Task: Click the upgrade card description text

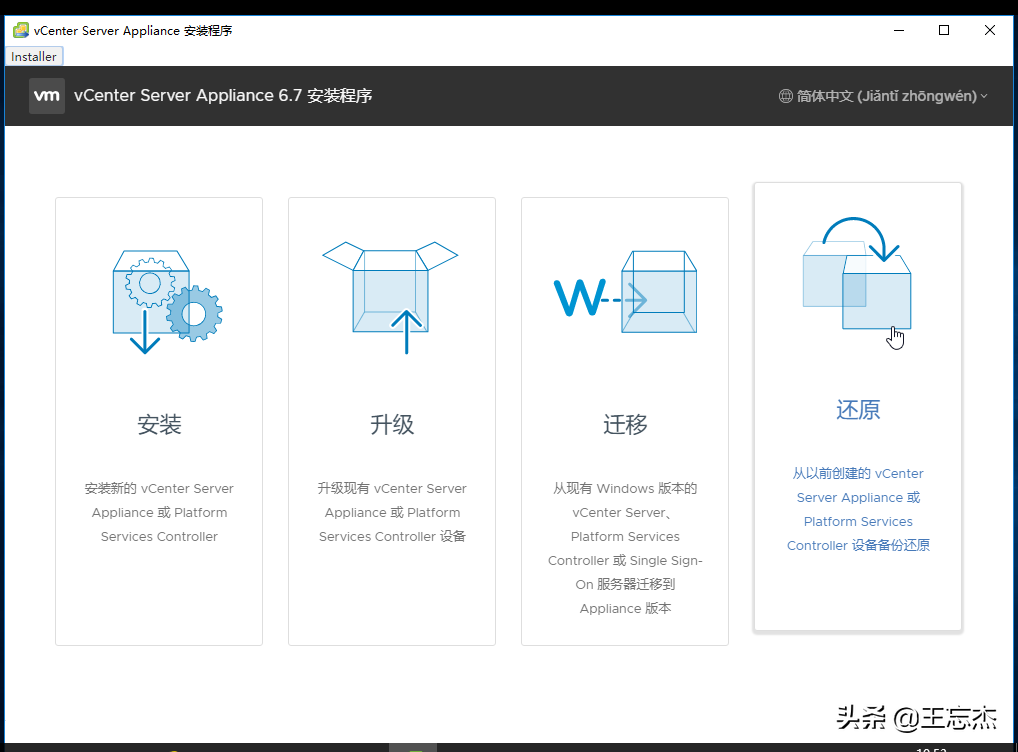Action: (392, 512)
